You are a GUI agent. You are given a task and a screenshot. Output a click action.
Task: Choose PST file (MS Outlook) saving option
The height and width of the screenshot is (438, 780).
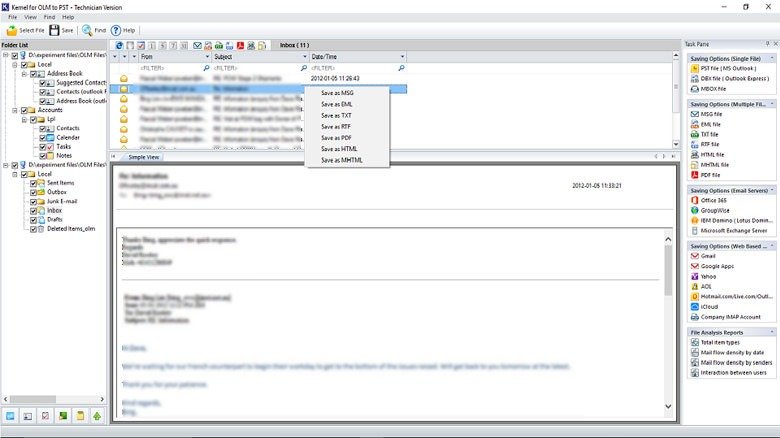tap(724, 69)
